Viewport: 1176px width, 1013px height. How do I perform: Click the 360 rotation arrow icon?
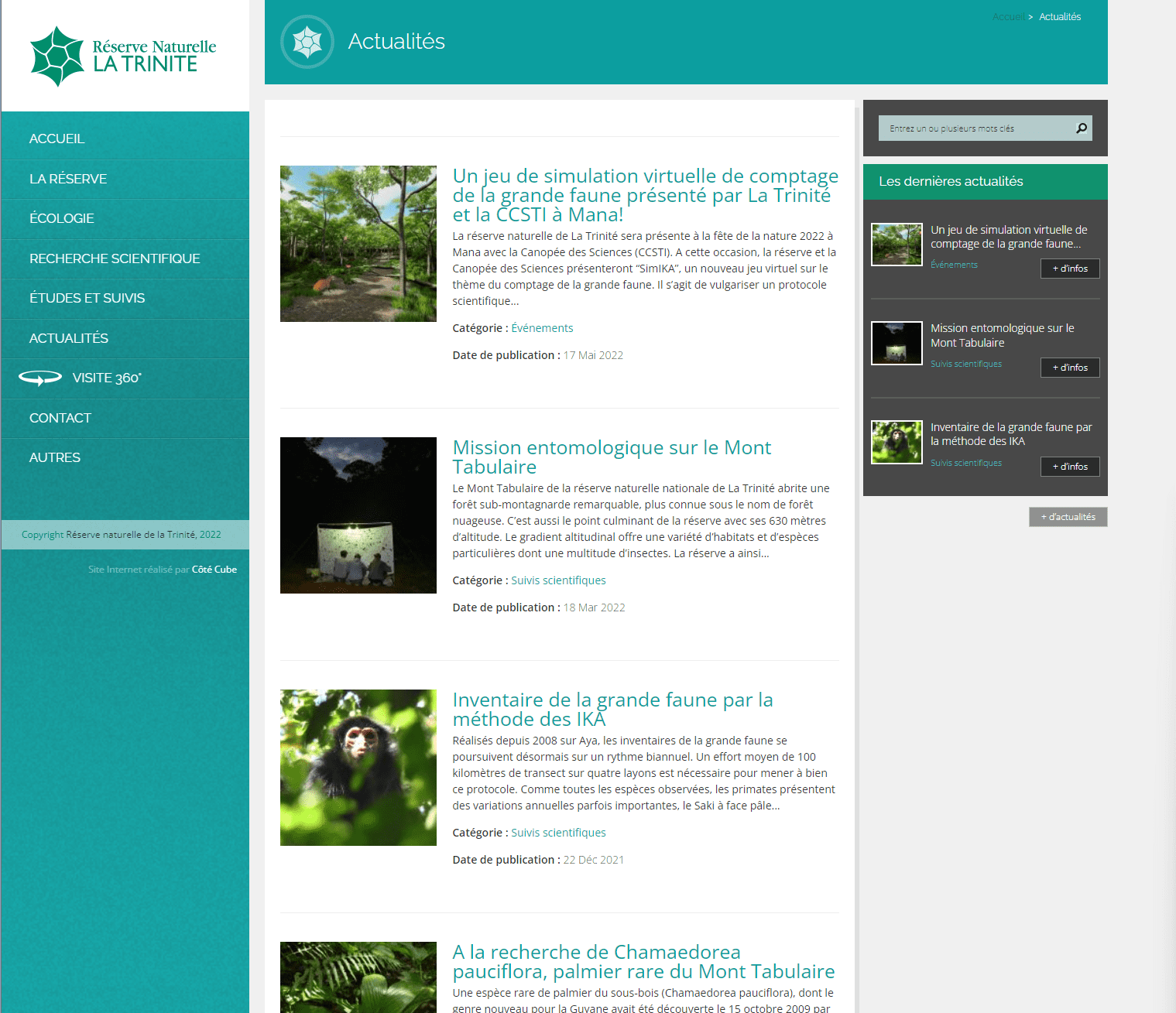coord(40,378)
